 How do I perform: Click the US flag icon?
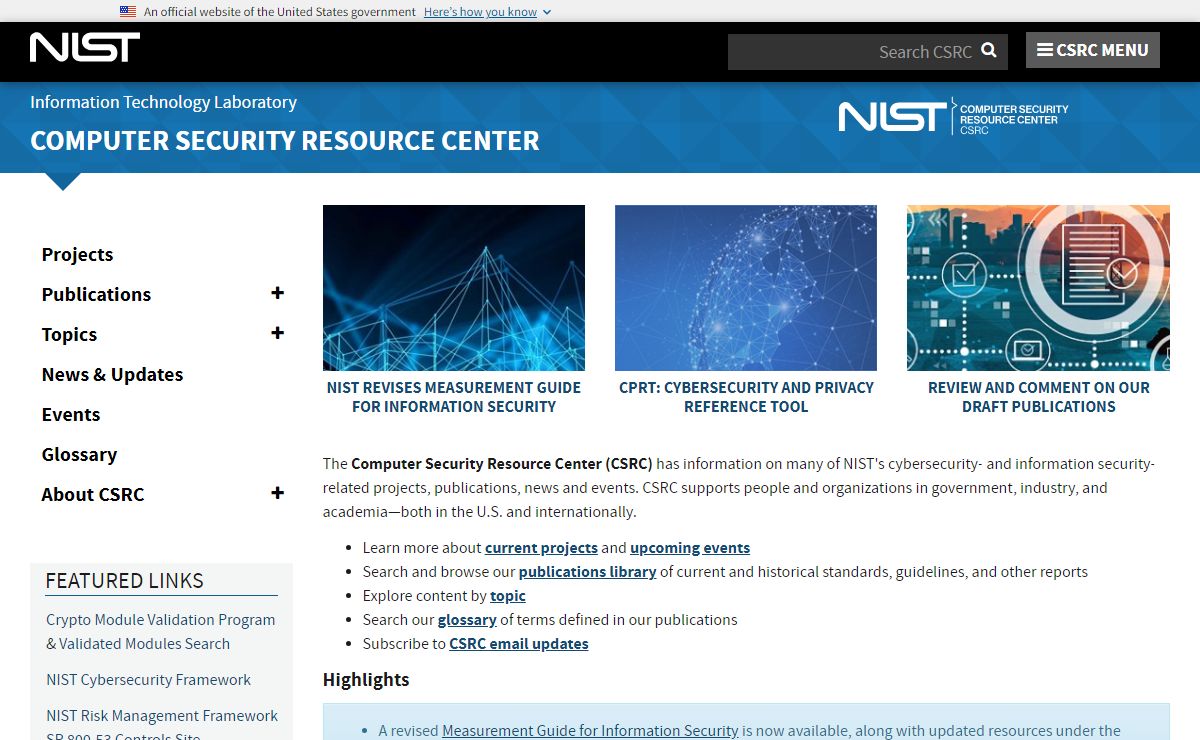pyautogui.click(x=128, y=12)
